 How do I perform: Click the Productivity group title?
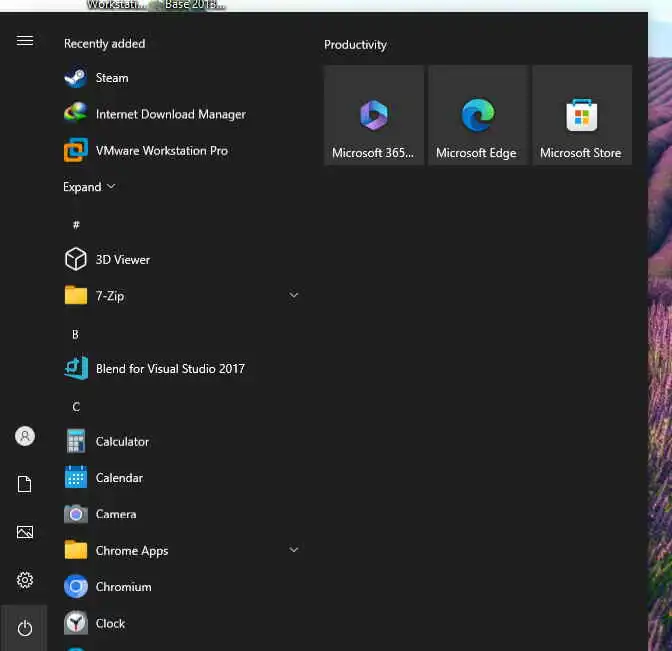355,45
